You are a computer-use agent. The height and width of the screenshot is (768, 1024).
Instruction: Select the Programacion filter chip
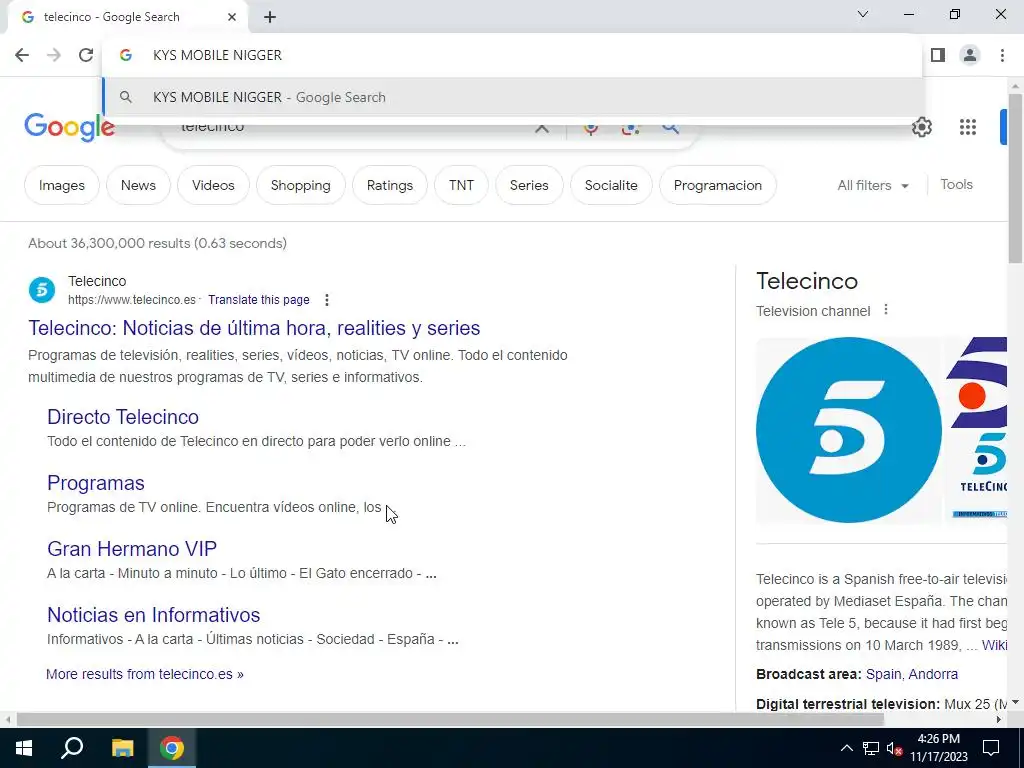pyautogui.click(x=718, y=185)
